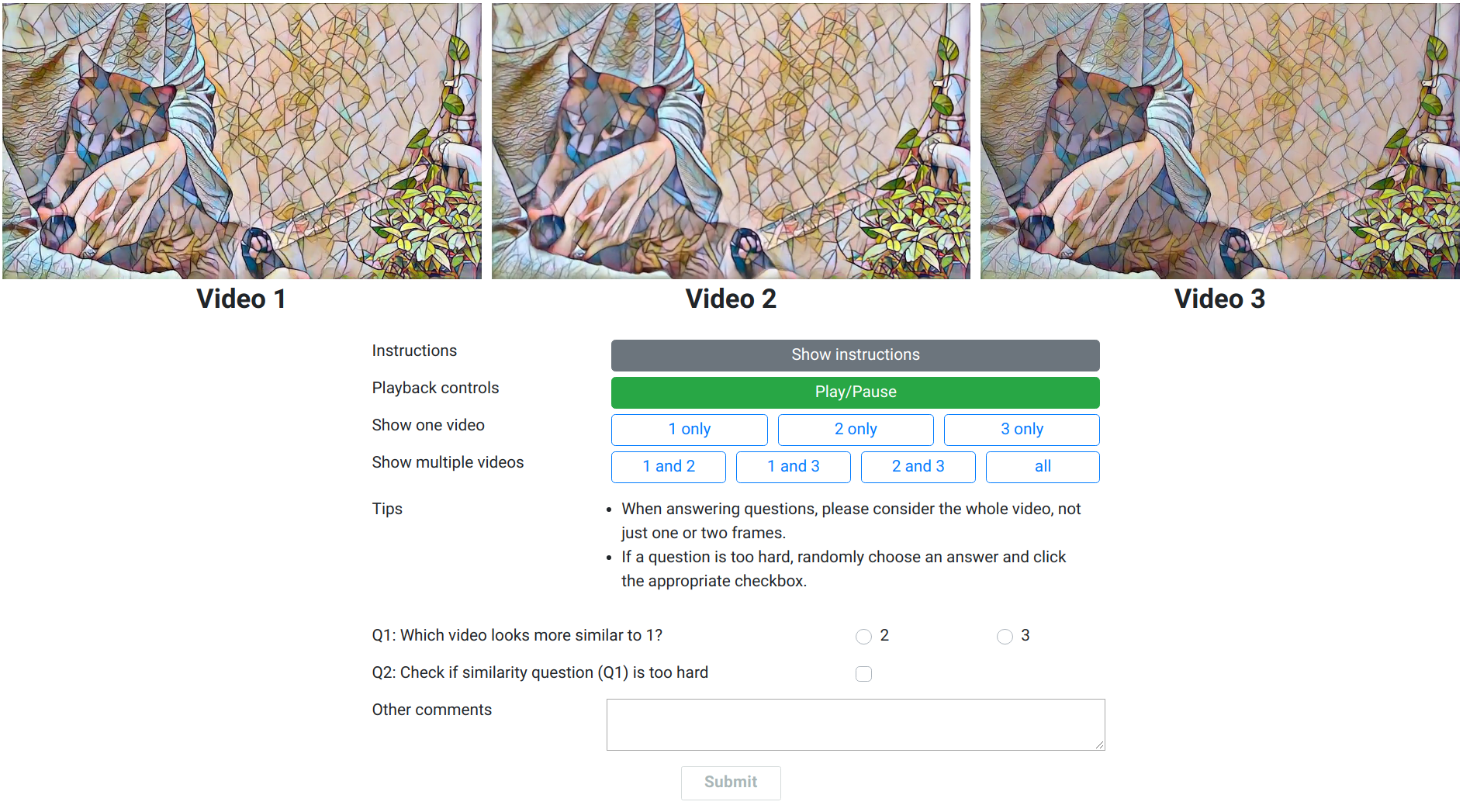Screen dimensions: 1463x812
Task: Select radio option 2 for Q1
Action: [863, 637]
